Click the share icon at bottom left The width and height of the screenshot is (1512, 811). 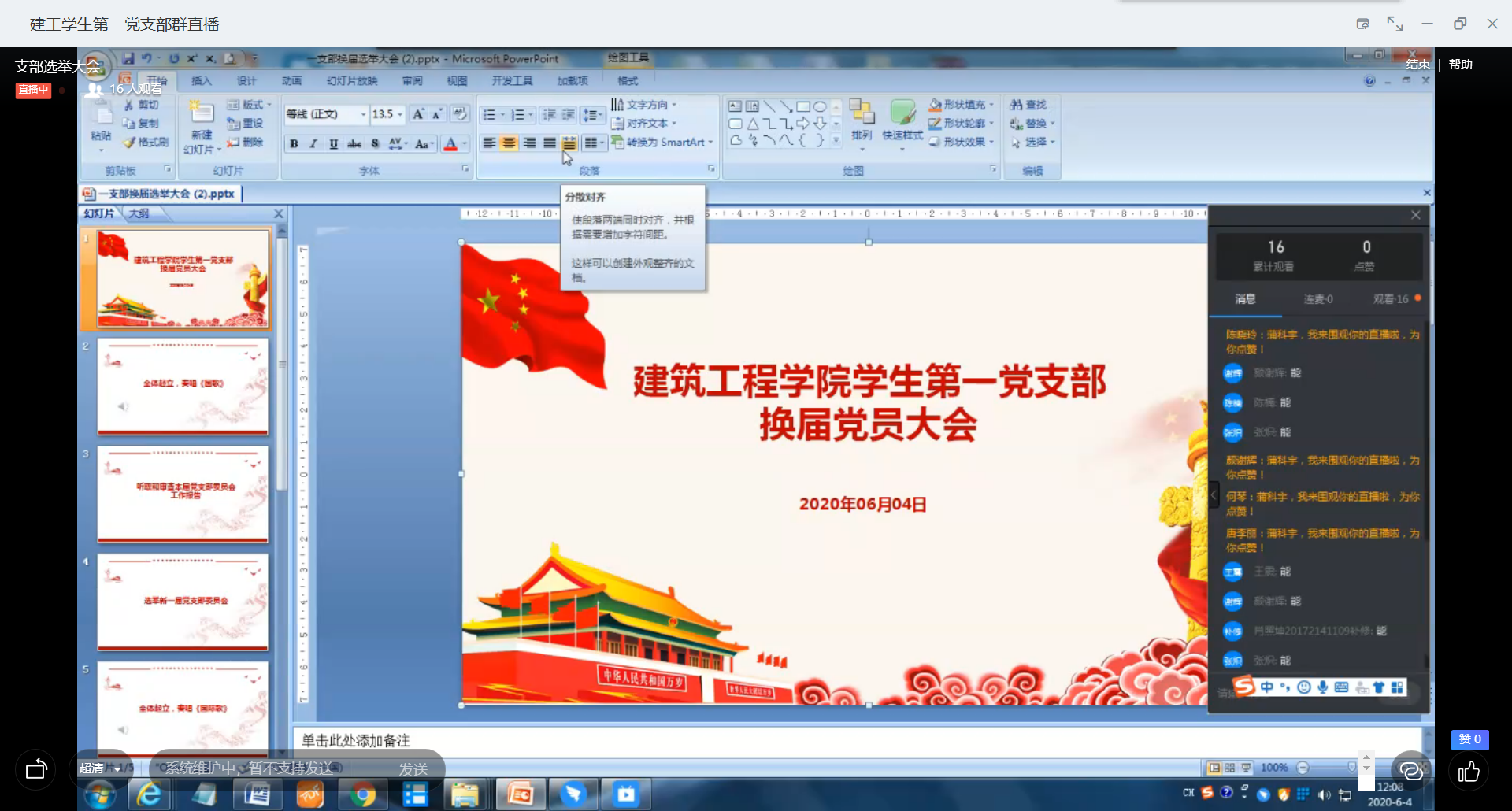[x=36, y=769]
